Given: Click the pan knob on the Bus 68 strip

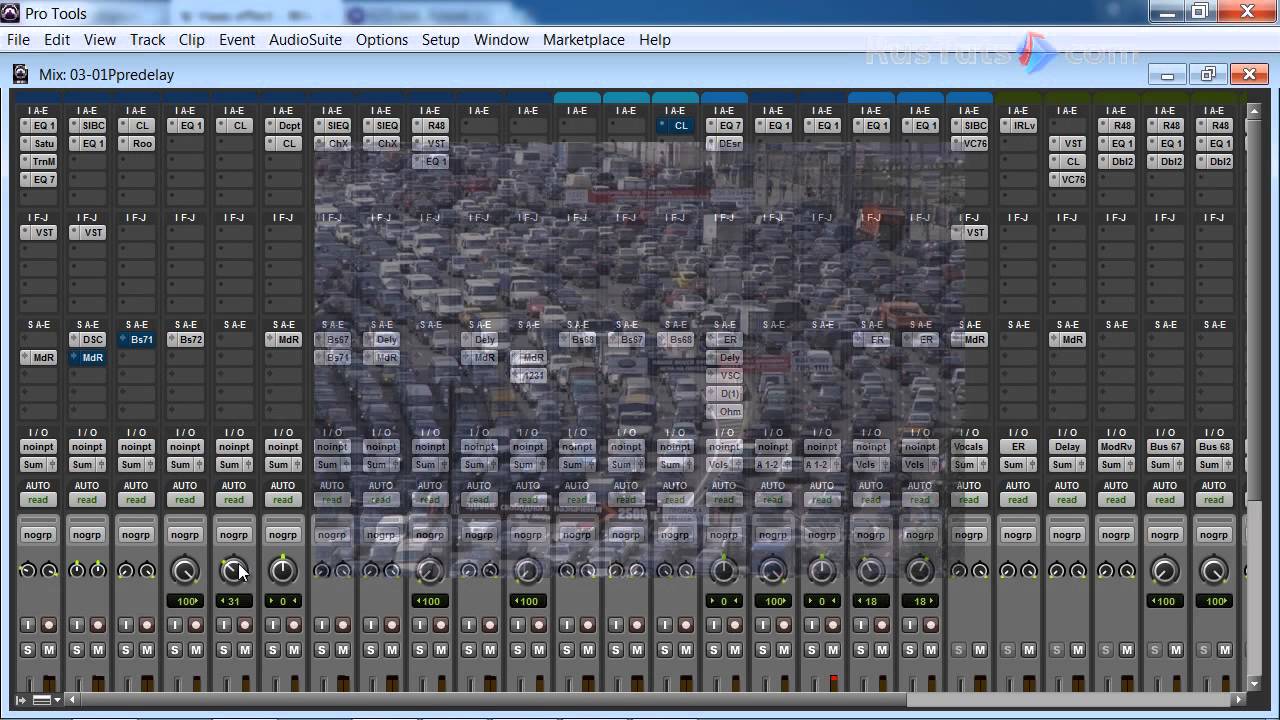Looking at the screenshot, I should 1214,571.
